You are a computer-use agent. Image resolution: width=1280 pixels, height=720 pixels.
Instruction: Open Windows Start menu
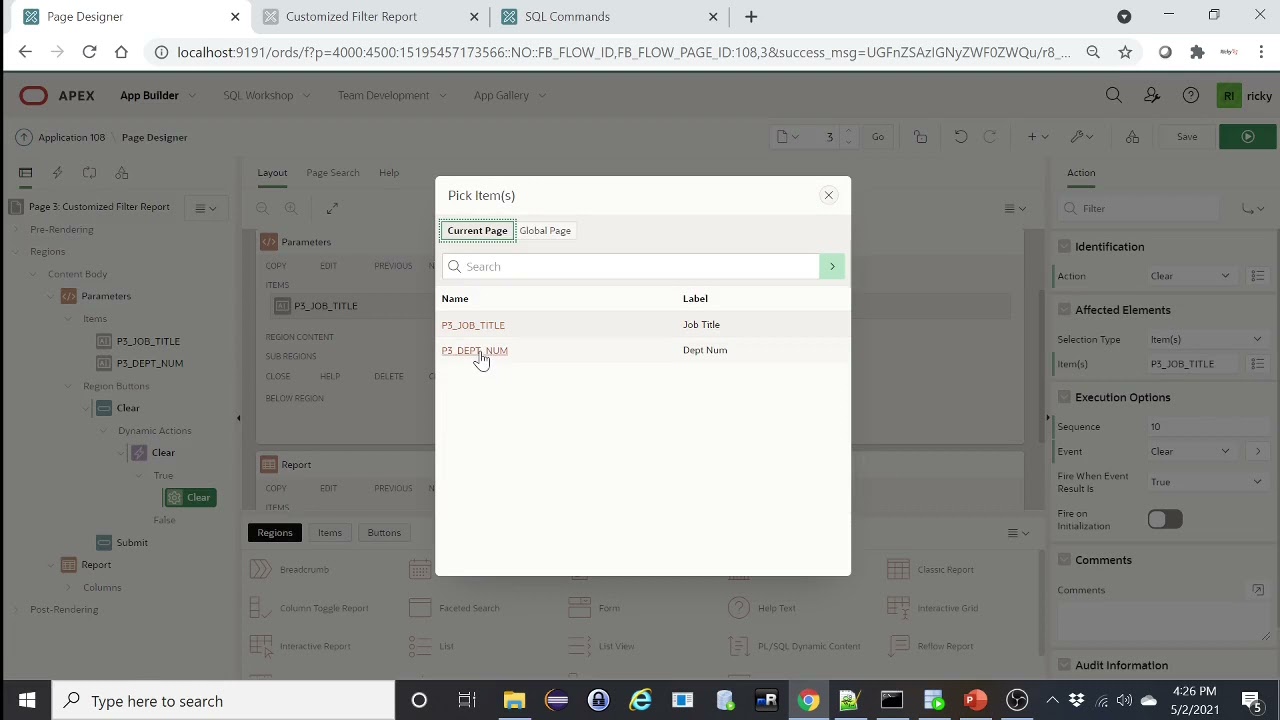point(27,701)
